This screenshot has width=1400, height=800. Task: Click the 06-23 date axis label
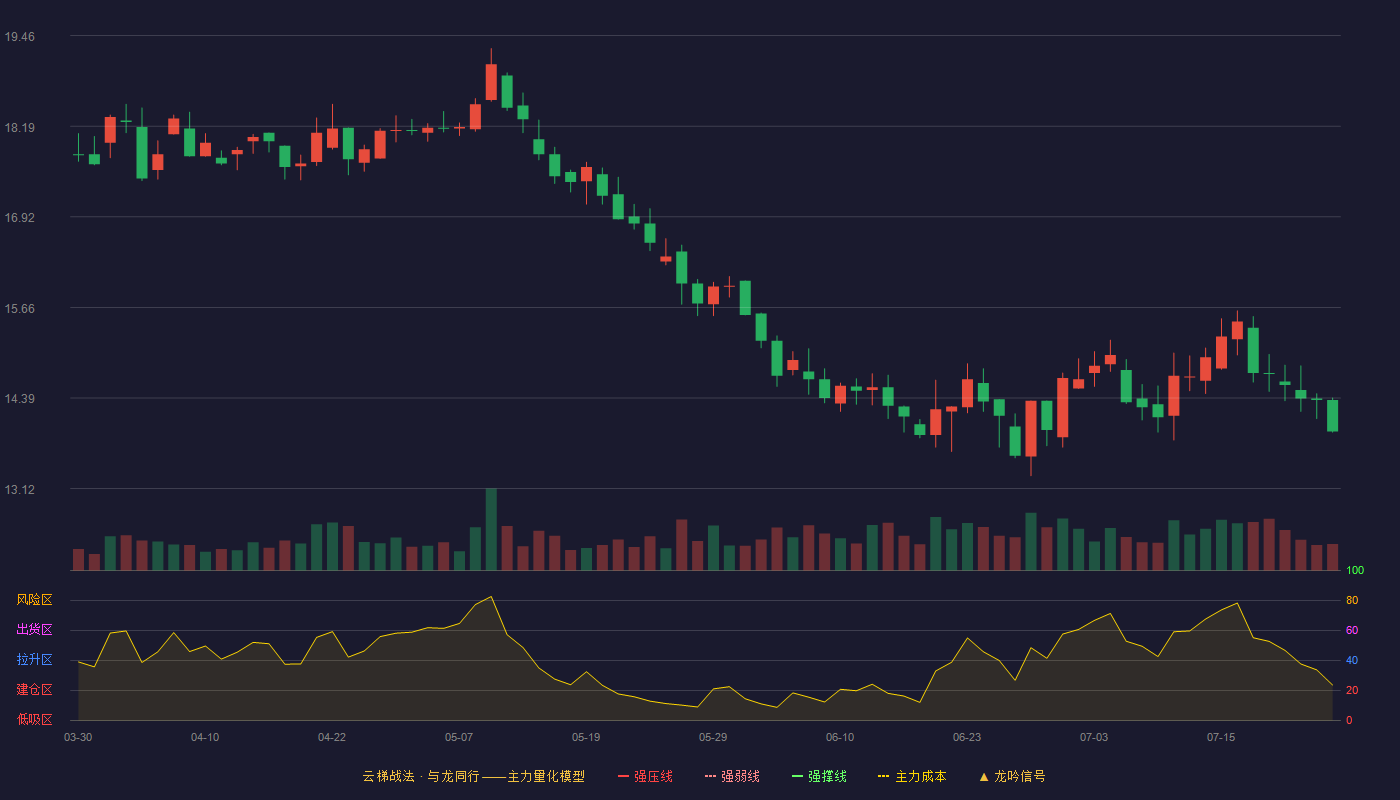[967, 737]
